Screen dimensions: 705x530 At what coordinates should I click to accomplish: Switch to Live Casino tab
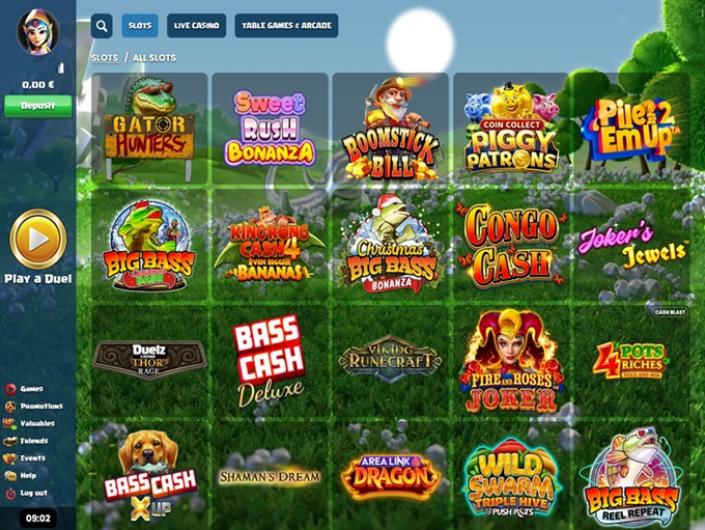196,26
